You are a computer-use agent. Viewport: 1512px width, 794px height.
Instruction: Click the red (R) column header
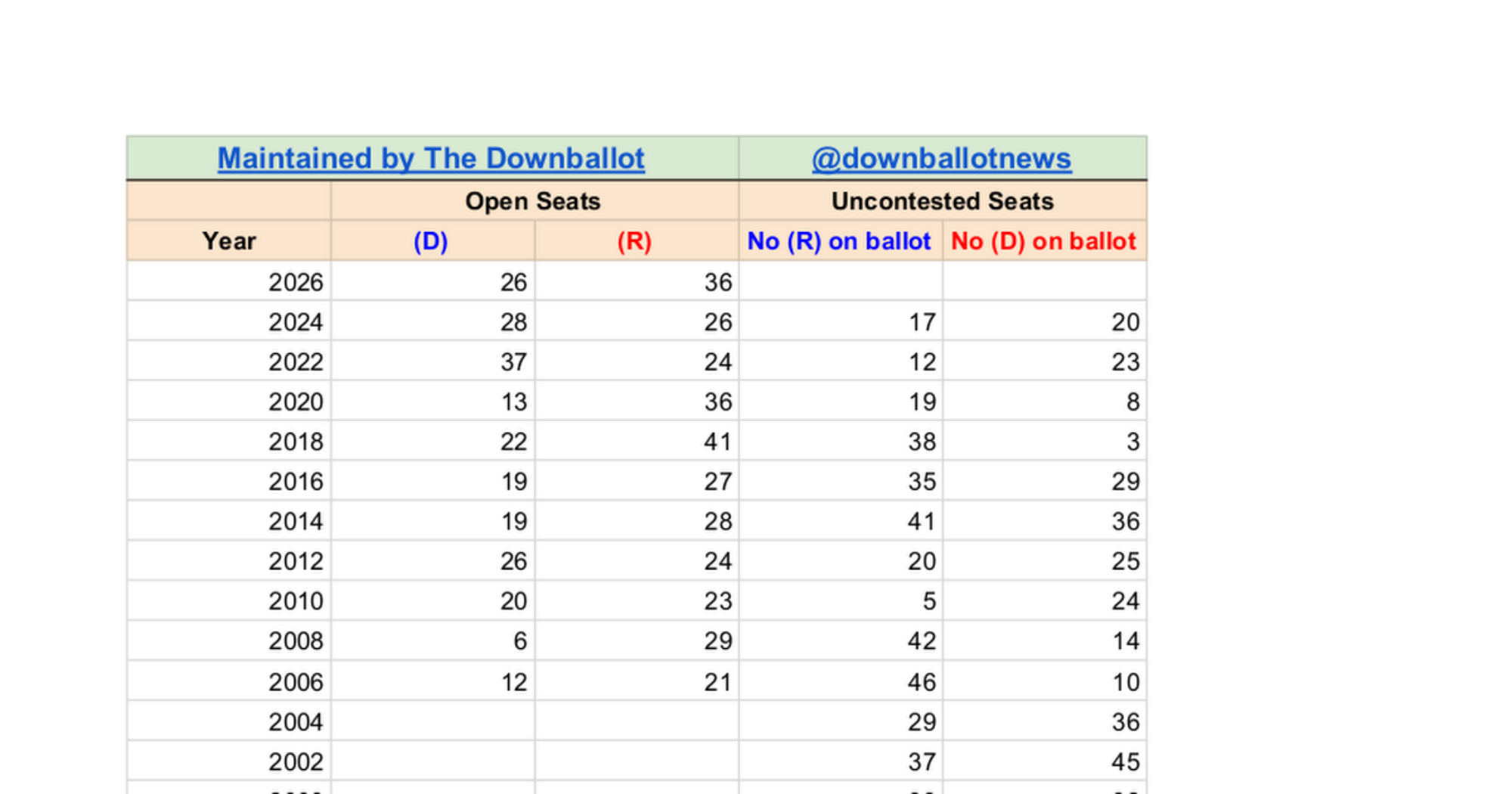pos(634,241)
